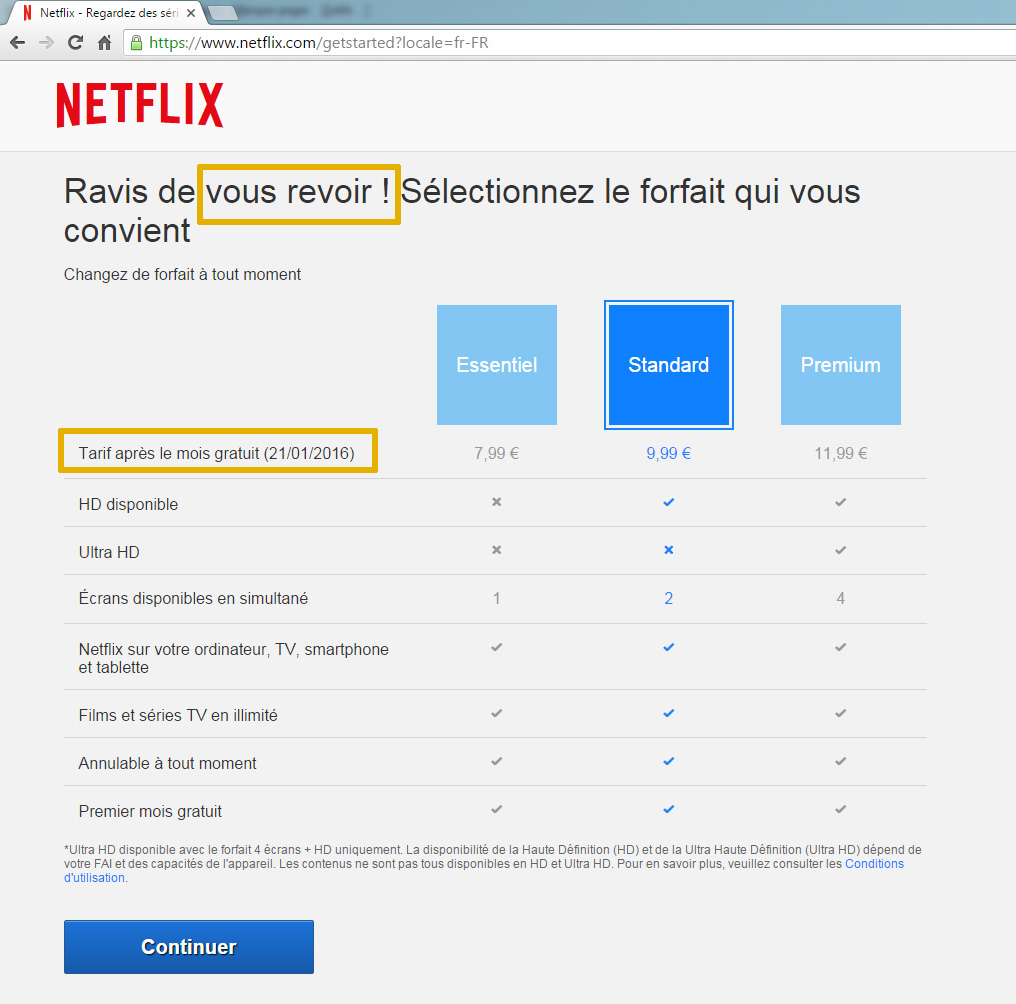
Task: Click Premium's checkmark in Ultra HD row
Action: click(x=840, y=550)
